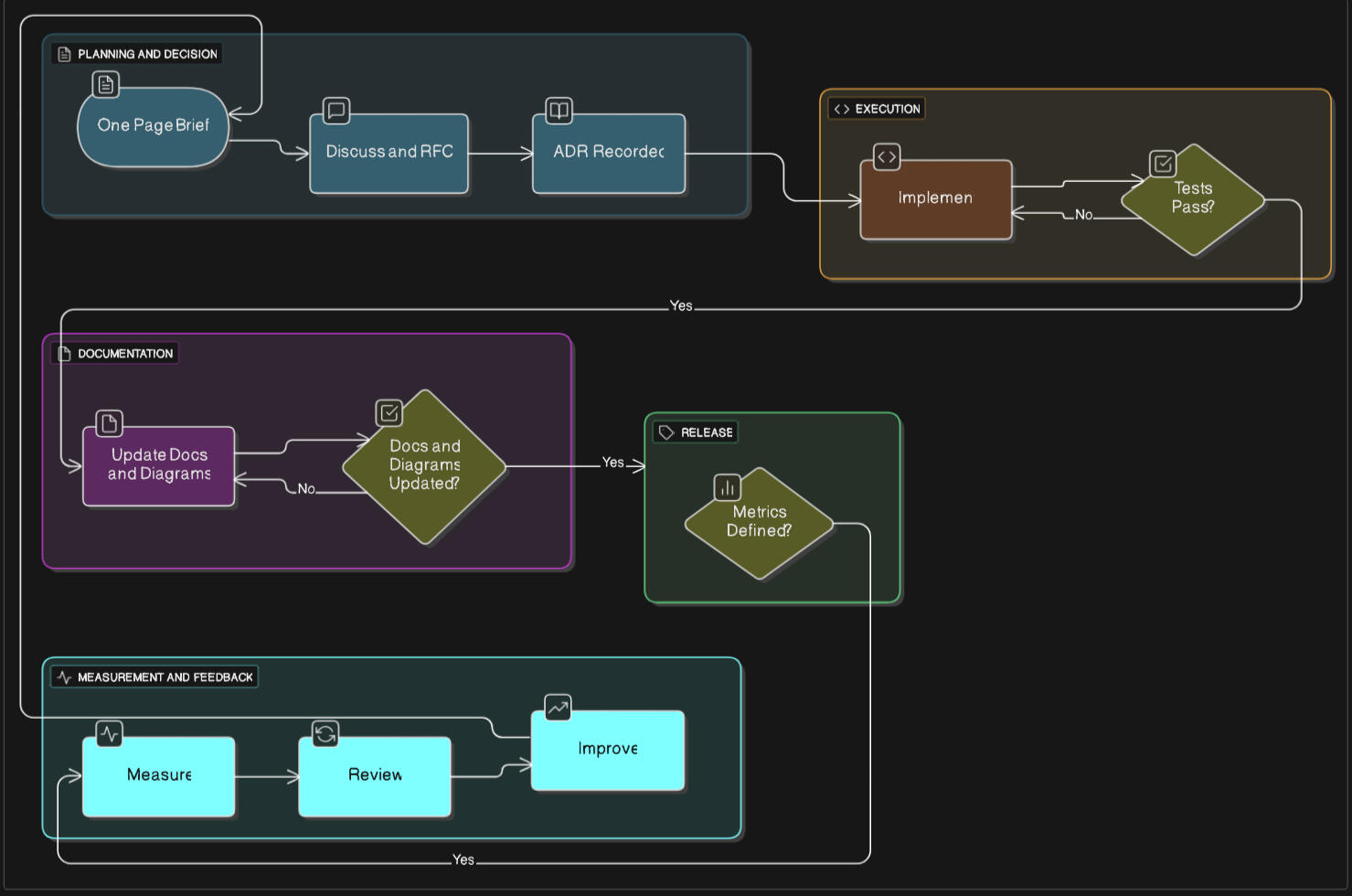Click the checkmark icon on Docs Updated diamond
1352x896 pixels.
tap(389, 413)
